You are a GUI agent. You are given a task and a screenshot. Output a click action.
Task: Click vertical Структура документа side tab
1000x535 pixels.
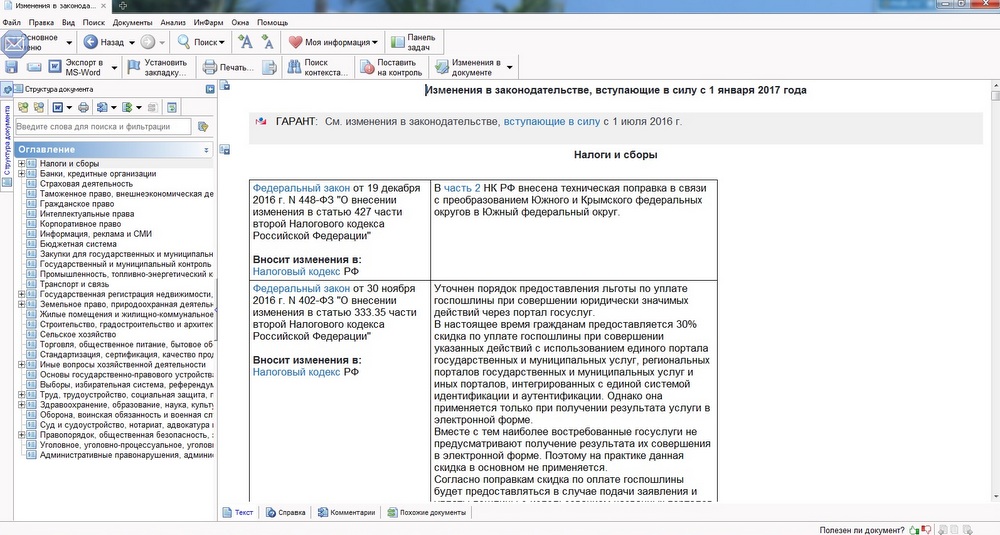6,140
